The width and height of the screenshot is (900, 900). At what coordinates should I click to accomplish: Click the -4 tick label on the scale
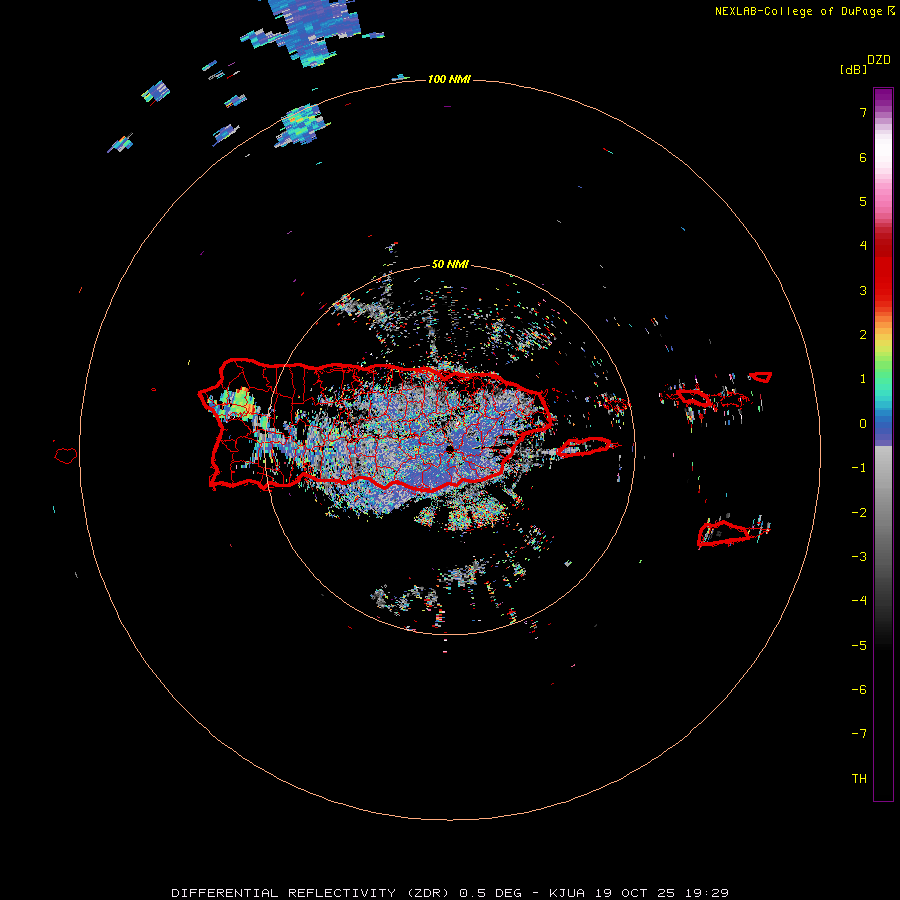859,601
